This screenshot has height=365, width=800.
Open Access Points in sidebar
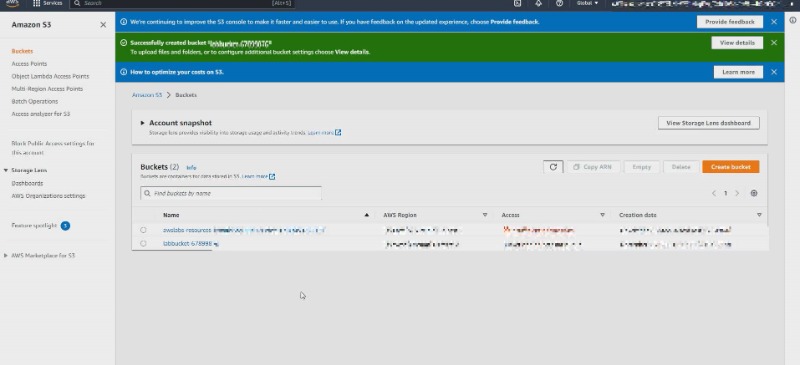29,64
